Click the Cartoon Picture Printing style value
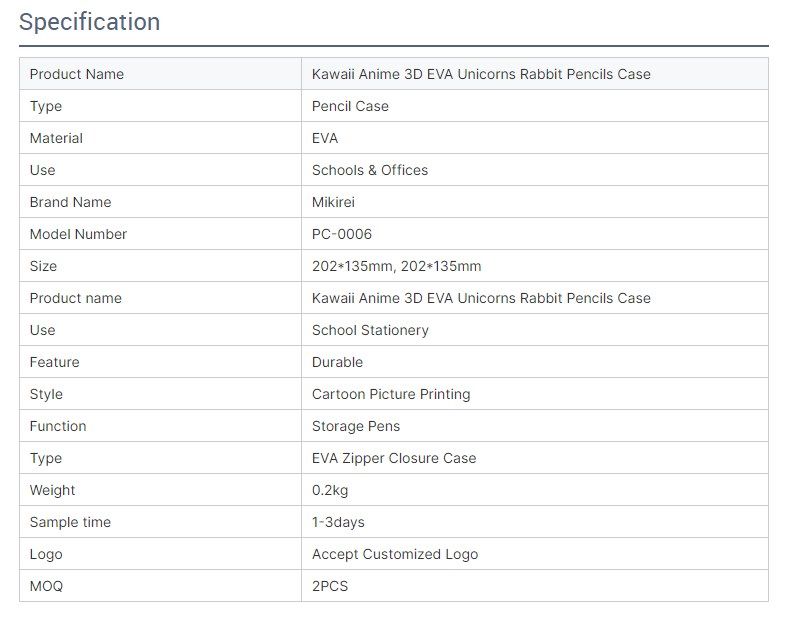This screenshot has width=791, height=619. tap(391, 394)
